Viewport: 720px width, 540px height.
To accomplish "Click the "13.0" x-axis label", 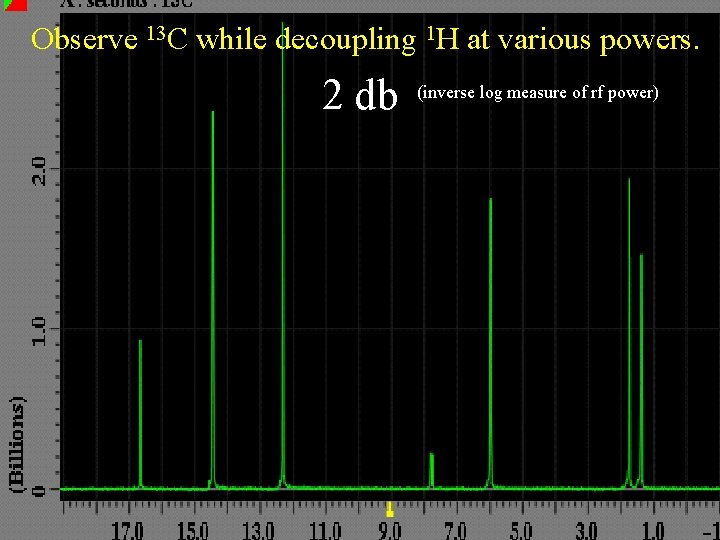I will point(258,532).
